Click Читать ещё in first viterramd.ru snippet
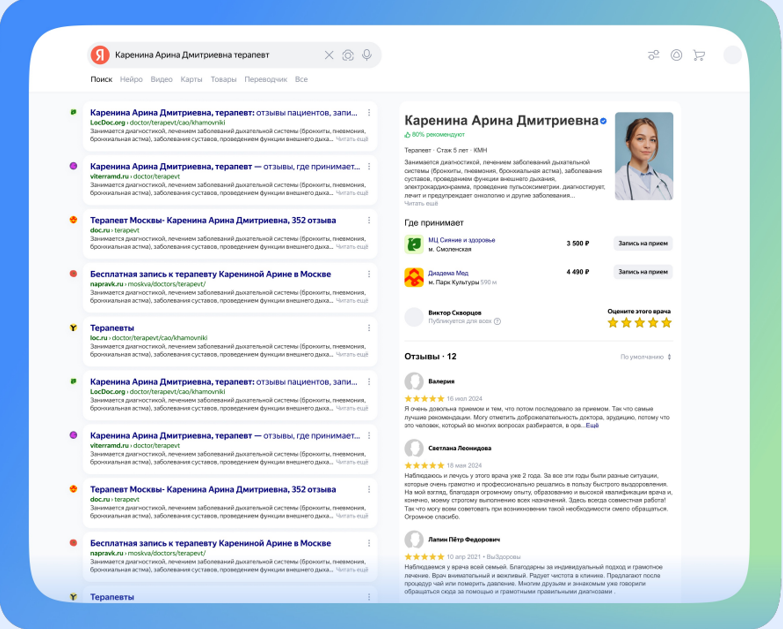 coord(352,193)
